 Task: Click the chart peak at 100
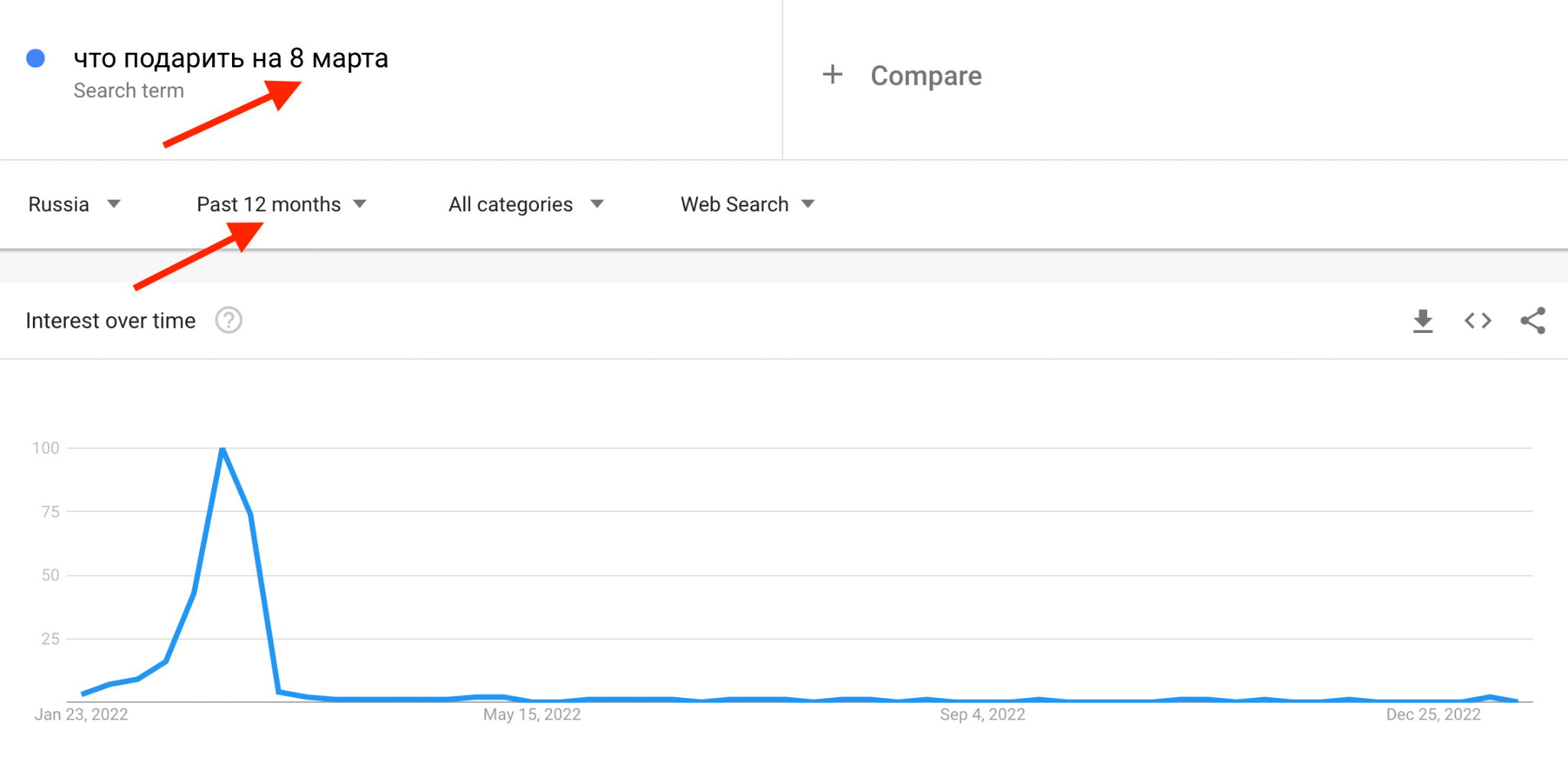pyautogui.click(x=222, y=449)
